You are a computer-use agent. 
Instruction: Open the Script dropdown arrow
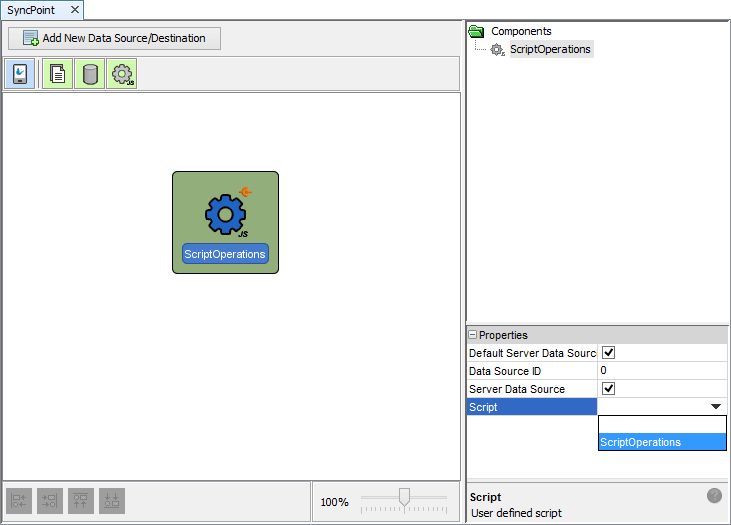pyautogui.click(x=716, y=407)
